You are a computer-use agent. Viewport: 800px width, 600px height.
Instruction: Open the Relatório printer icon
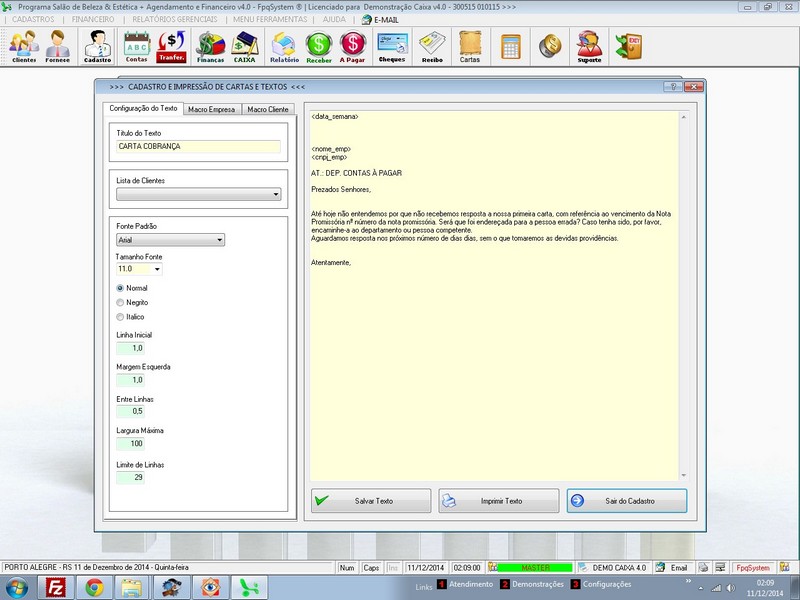point(284,46)
